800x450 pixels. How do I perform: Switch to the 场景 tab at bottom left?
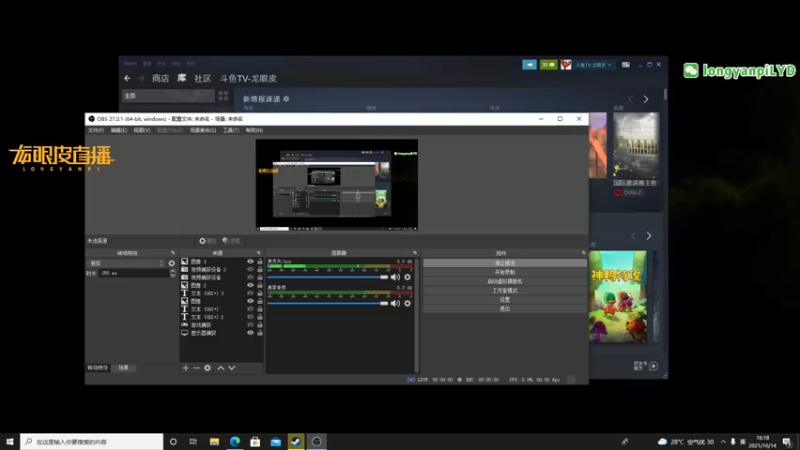(123, 368)
